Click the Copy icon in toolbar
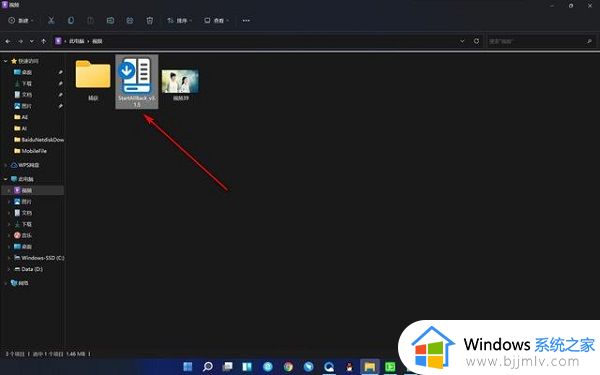 pyautogui.click(x=71, y=20)
